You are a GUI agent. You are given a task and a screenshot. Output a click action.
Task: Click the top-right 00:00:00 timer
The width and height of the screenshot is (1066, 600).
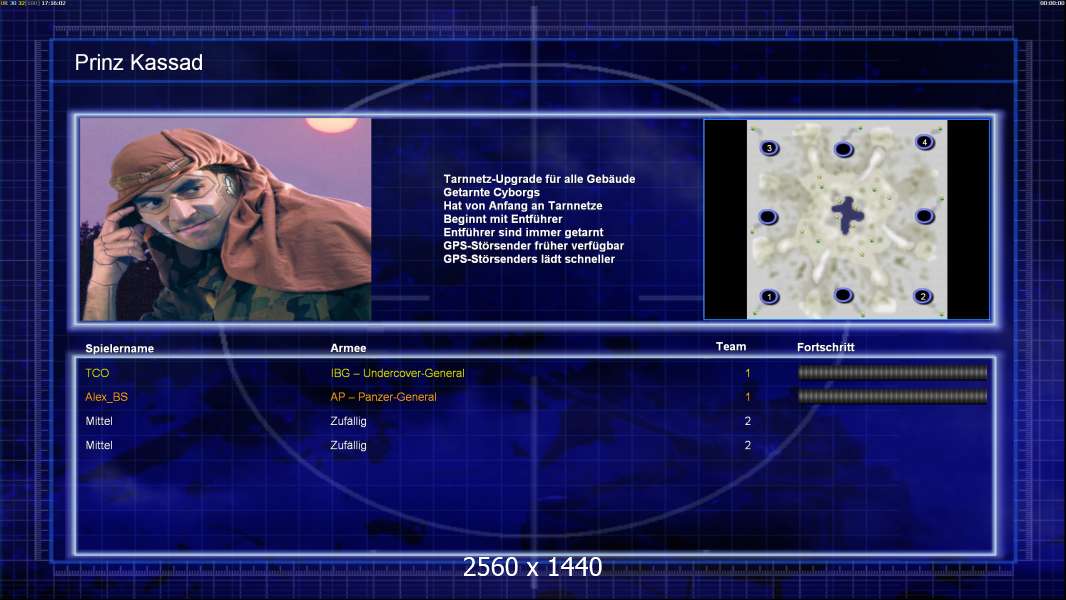[x=1052, y=3]
